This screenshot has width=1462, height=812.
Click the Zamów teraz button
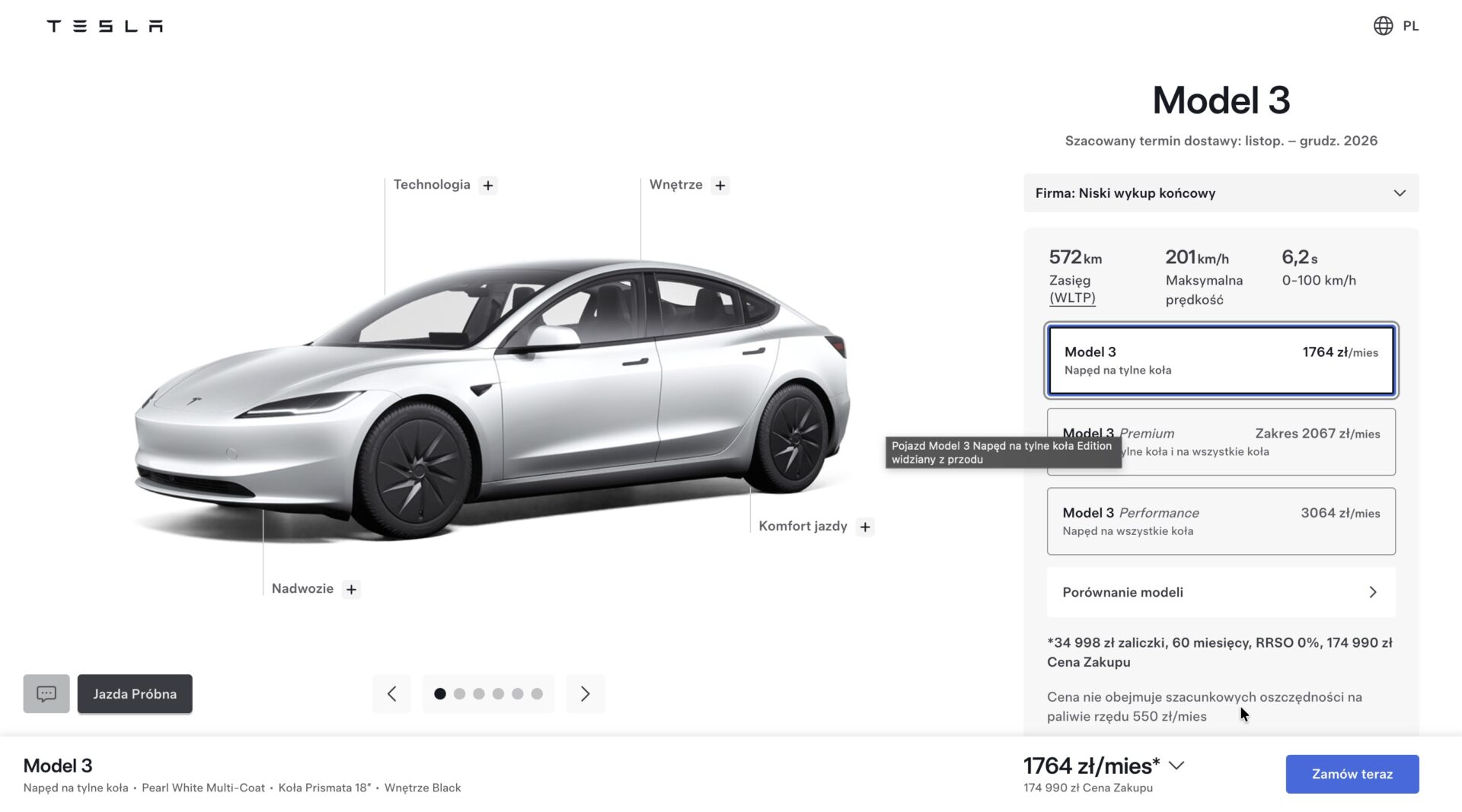(x=1352, y=774)
